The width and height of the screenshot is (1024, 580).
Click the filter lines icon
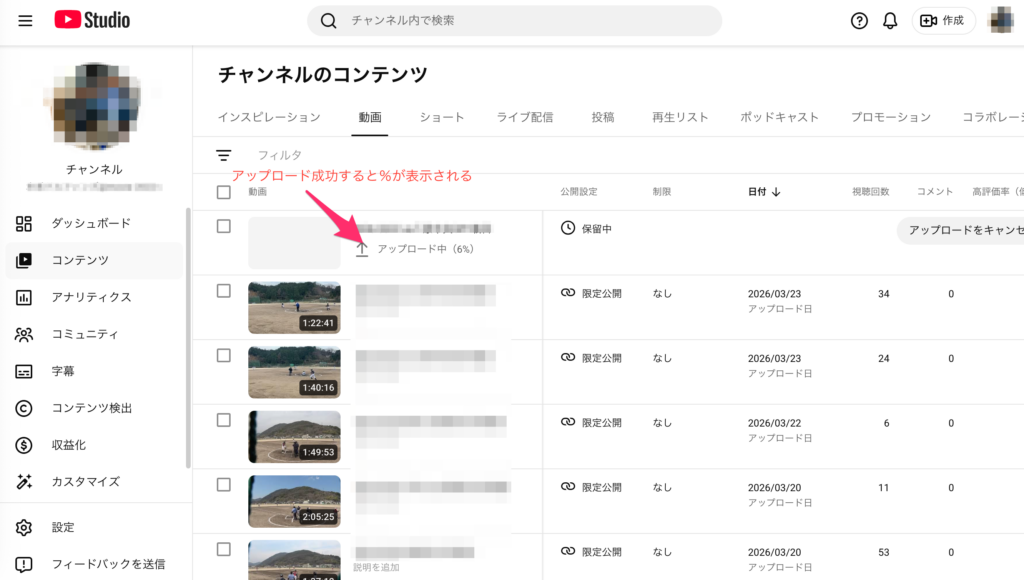[x=224, y=155]
